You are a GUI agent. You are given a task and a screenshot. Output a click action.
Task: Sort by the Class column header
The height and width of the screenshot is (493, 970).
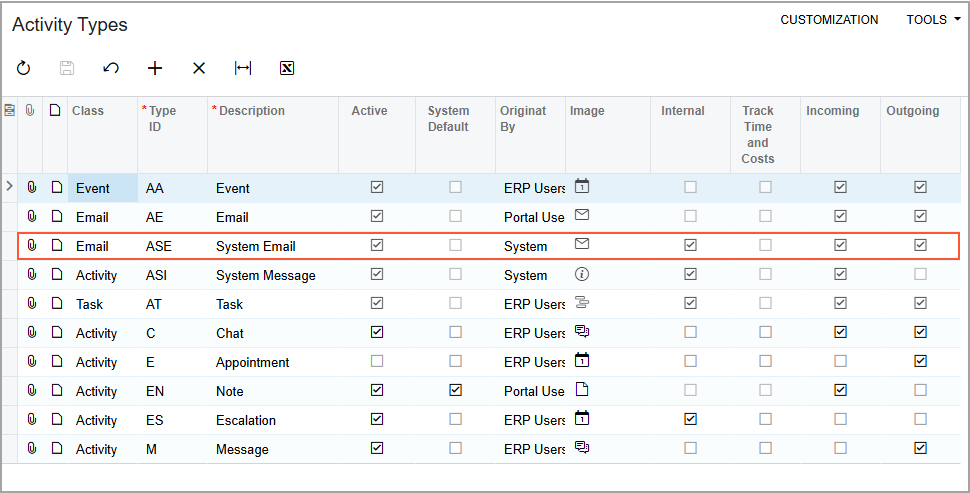pos(88,111)
